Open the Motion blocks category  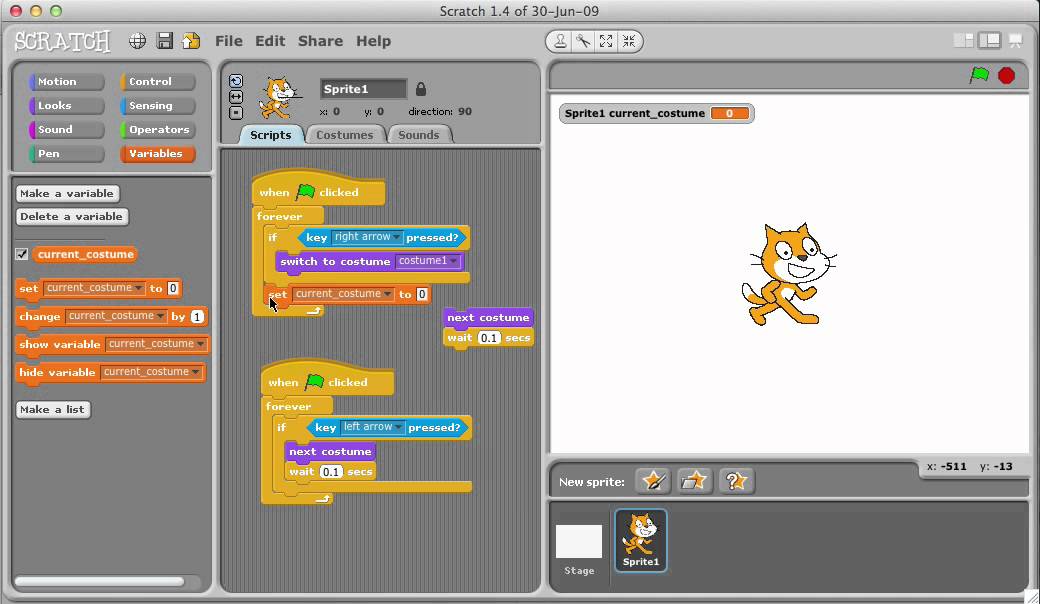coord(66,82)
